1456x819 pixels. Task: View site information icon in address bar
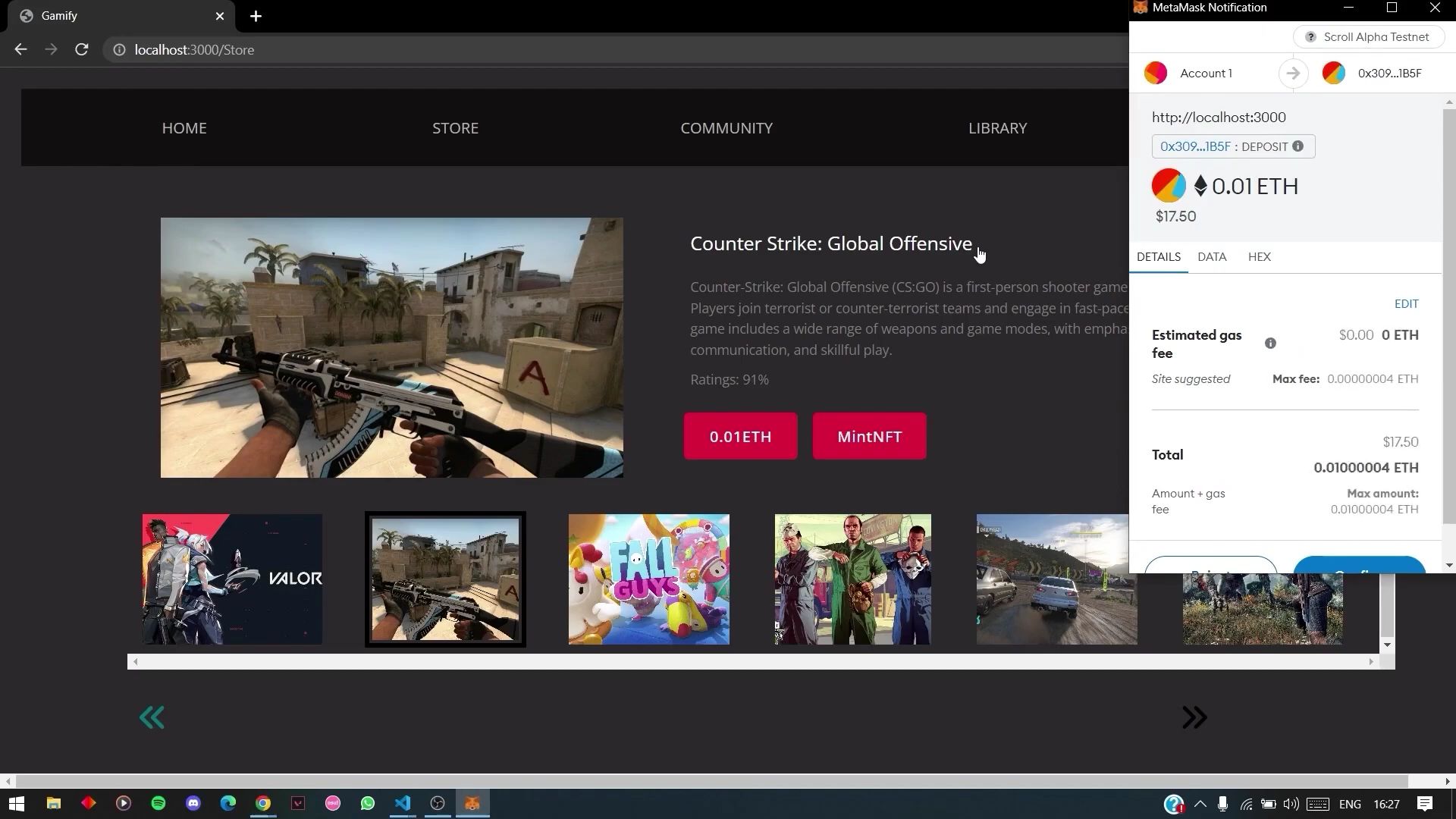tap(119, 50)
